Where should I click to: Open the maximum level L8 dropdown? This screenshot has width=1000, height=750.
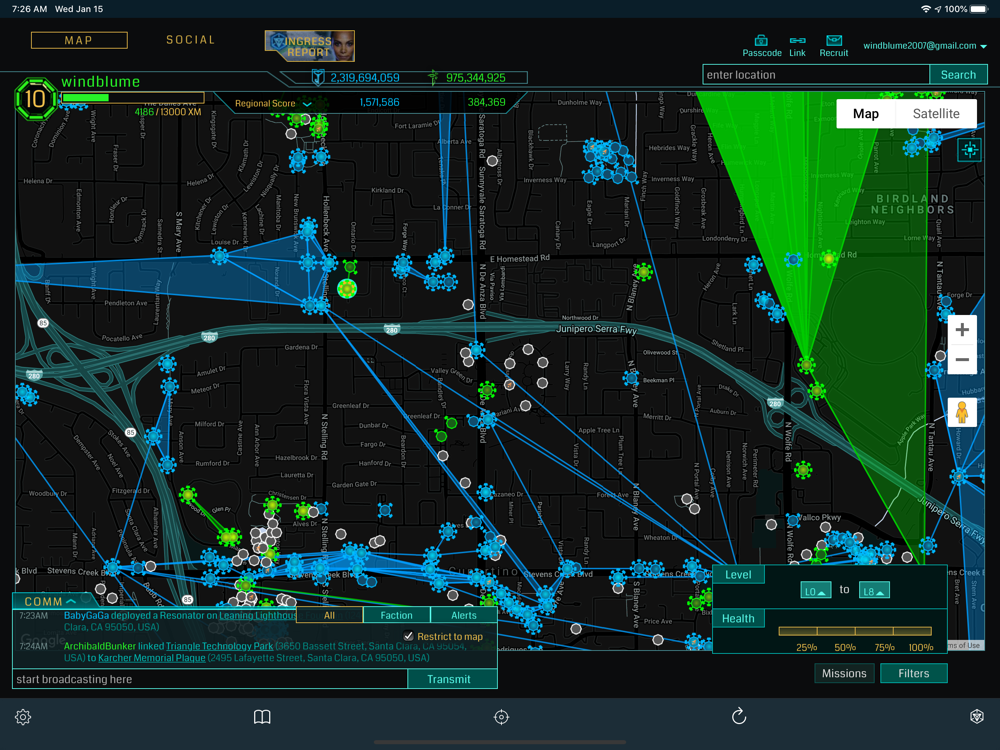pos(874,591)
